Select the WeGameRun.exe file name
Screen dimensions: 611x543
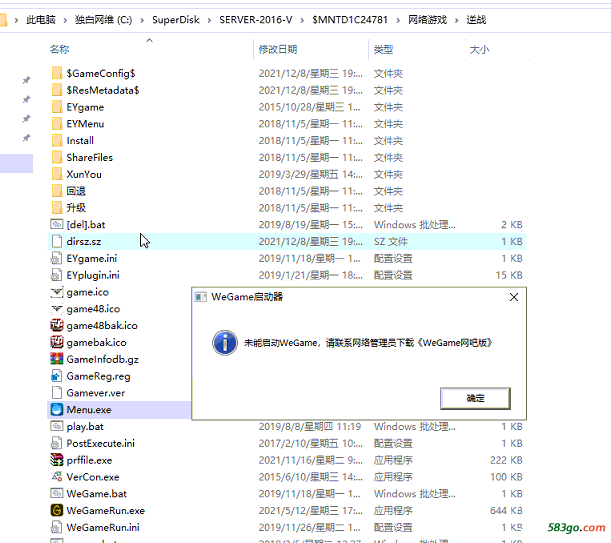coord(106,510)
